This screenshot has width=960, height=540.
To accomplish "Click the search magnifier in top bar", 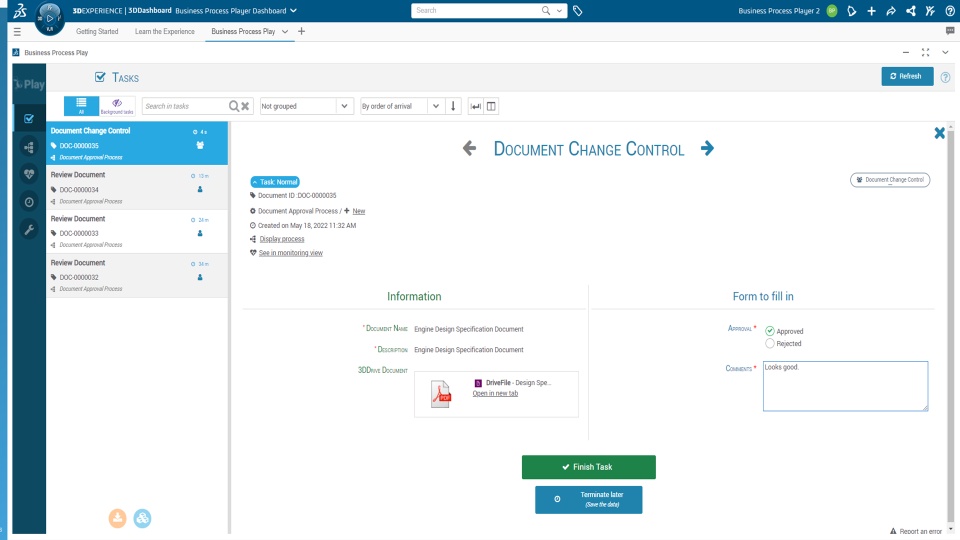I will point(546,10).
